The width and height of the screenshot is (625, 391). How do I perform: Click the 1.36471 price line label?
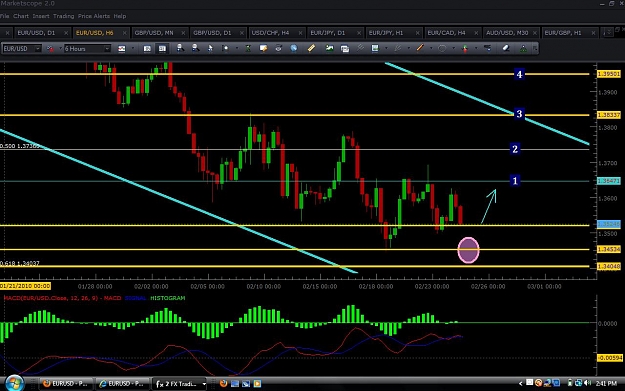(x=609, y=181)
